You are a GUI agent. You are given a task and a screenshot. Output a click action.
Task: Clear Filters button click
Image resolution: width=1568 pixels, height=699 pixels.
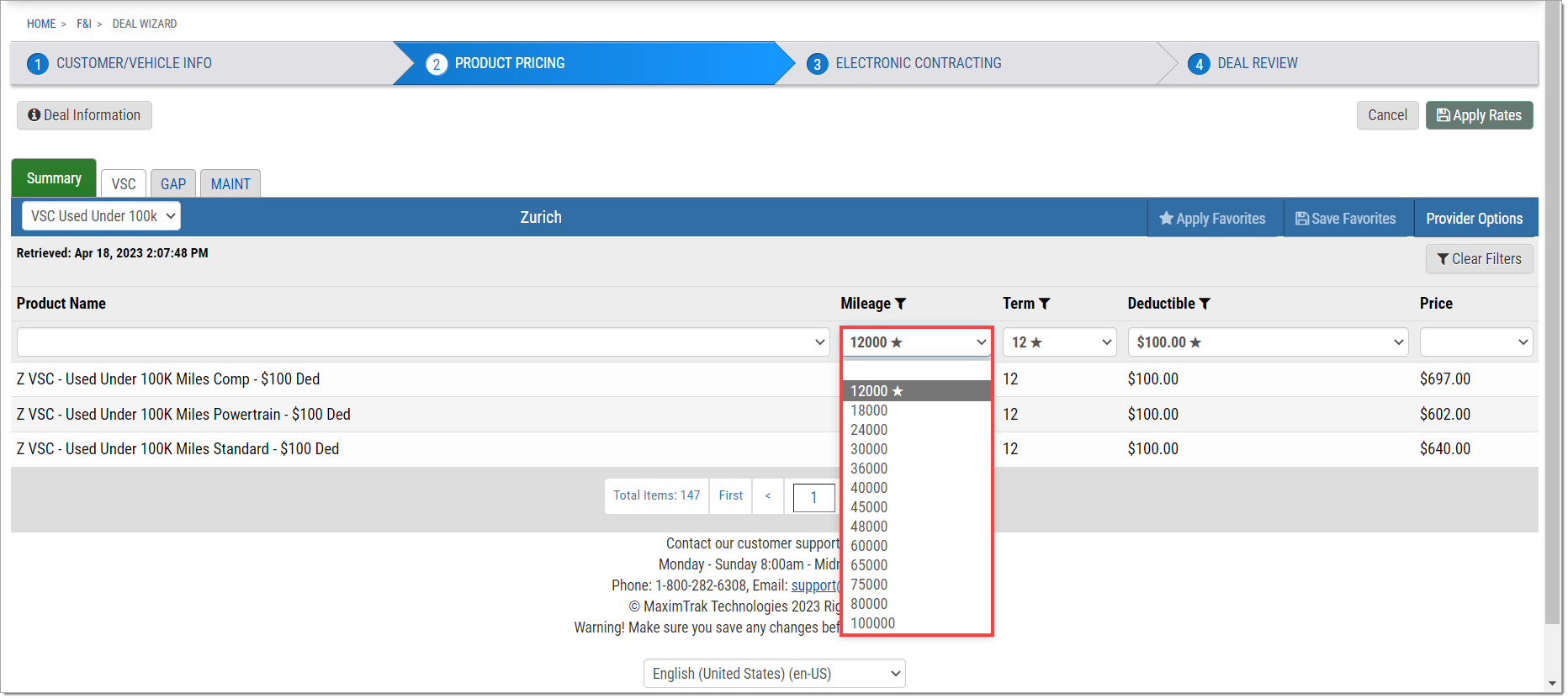(1479, 259)
